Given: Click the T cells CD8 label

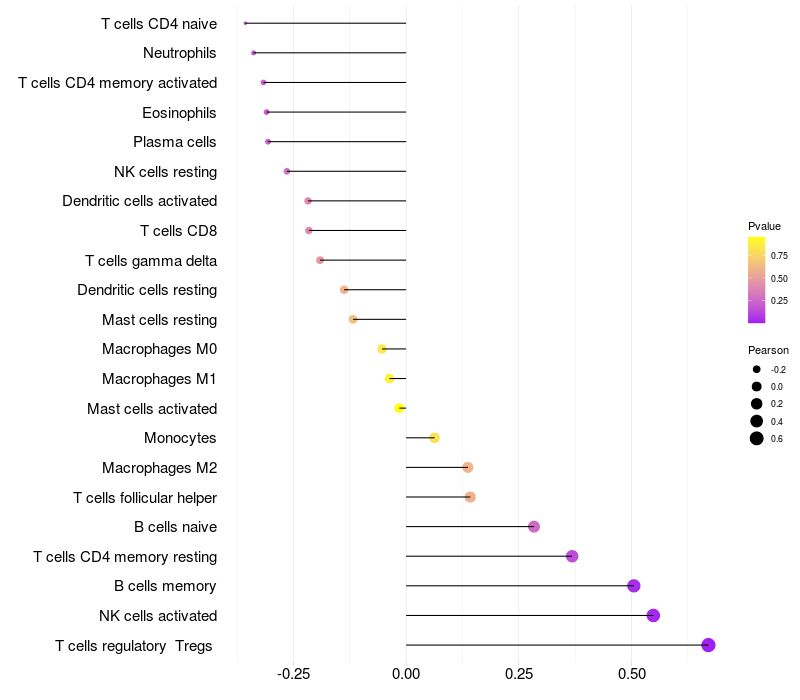Looking at the screenshot, I should tap(179, 231).
